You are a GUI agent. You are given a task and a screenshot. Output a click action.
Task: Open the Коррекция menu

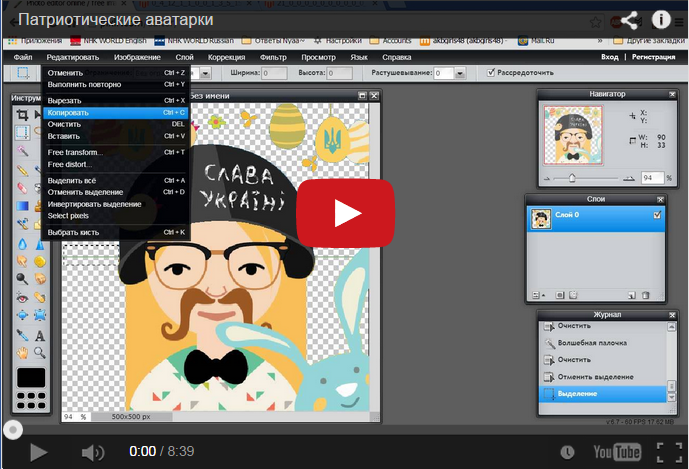pyautogui.click(x=226, y=57)
